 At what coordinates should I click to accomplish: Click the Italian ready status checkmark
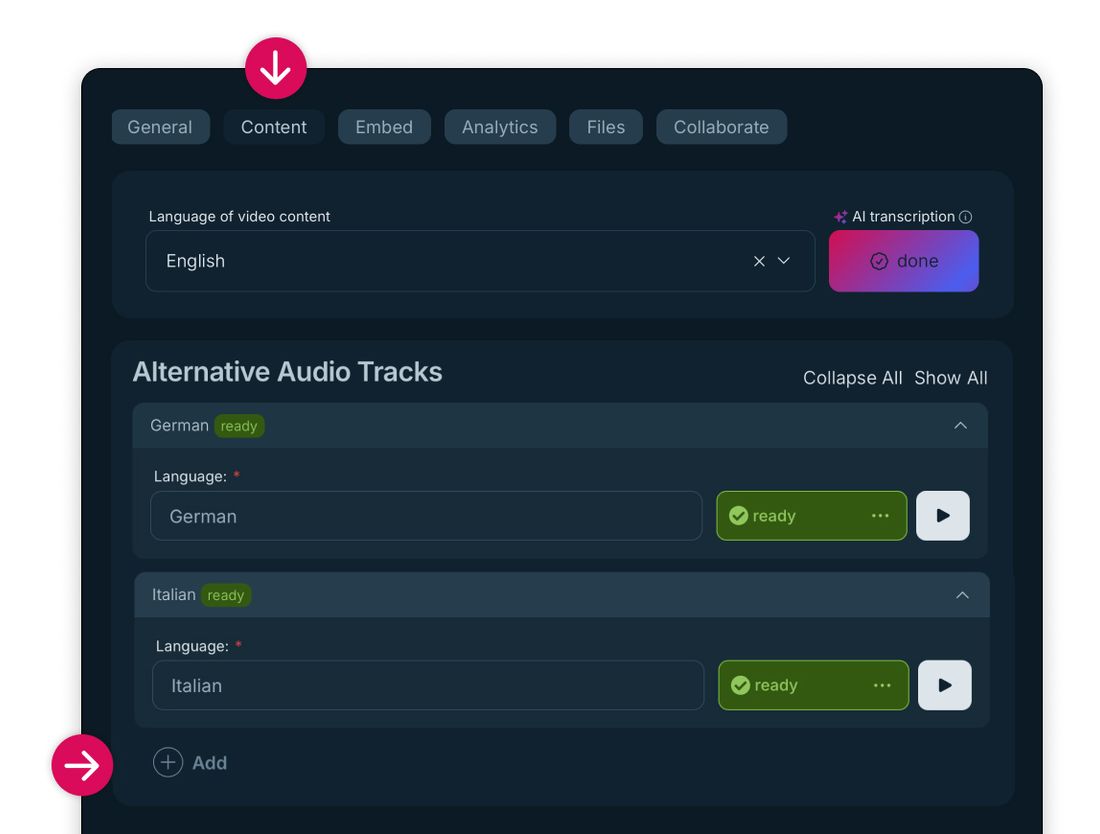click(x=740, y=685)
